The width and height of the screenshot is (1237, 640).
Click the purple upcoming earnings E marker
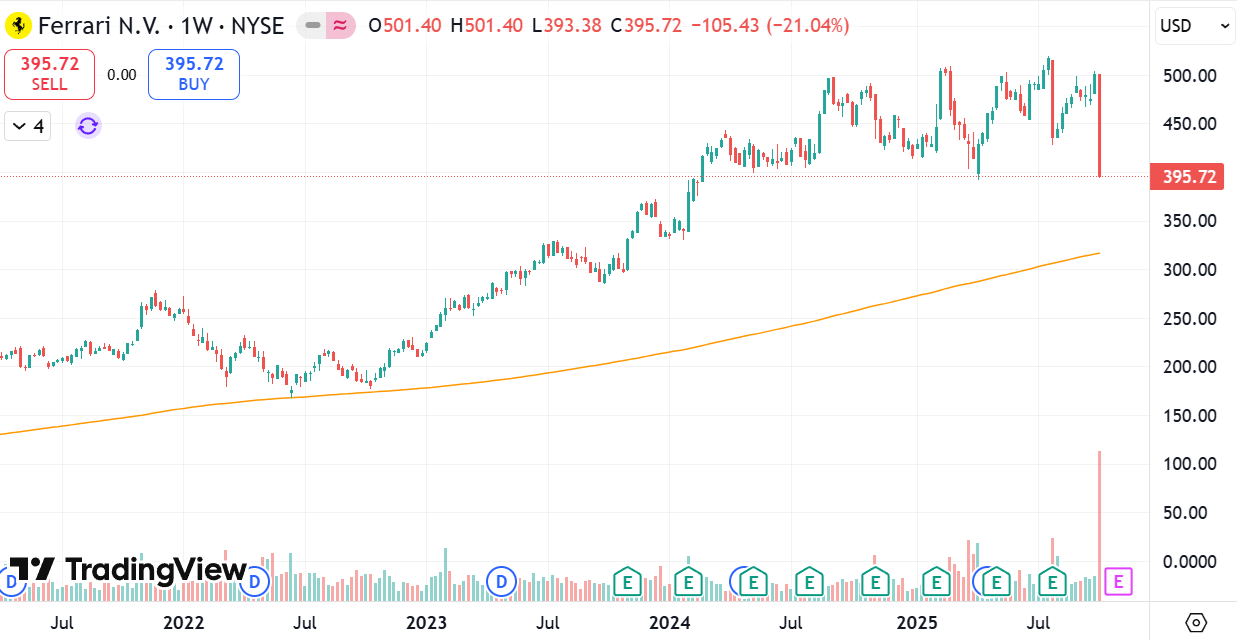[x=1119, y=581]
